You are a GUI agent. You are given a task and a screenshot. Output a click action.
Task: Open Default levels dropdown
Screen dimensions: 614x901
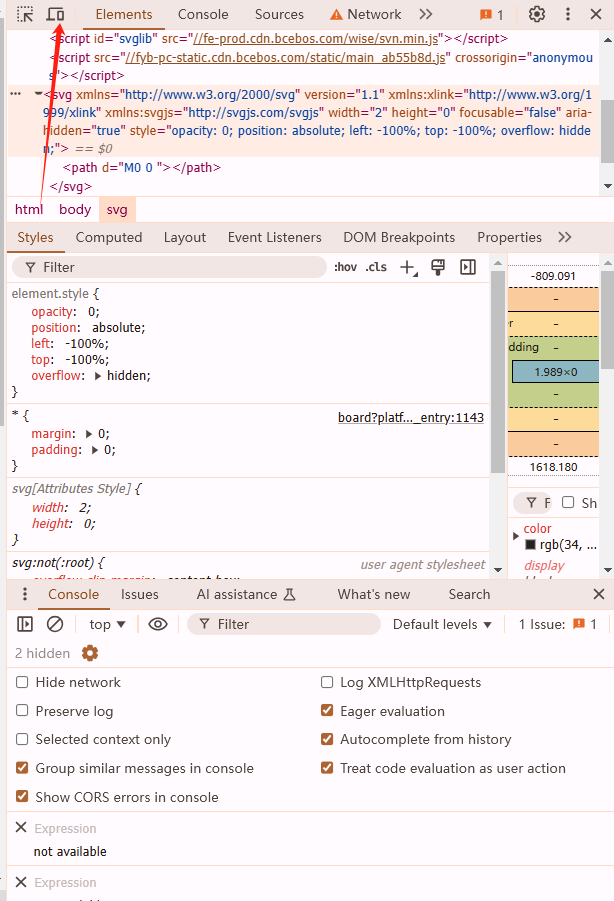[442, 624]
